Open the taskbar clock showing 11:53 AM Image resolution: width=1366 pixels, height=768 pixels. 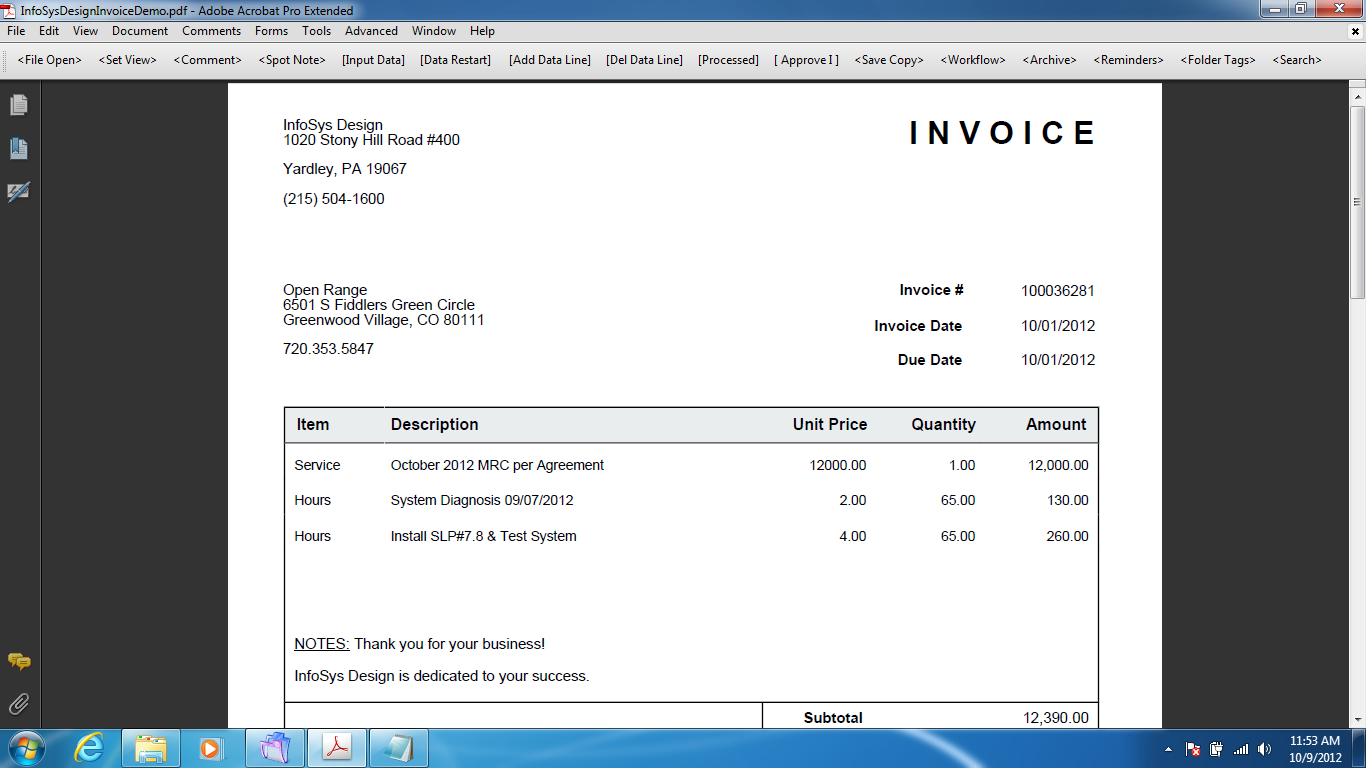(x=1315, y=749)
